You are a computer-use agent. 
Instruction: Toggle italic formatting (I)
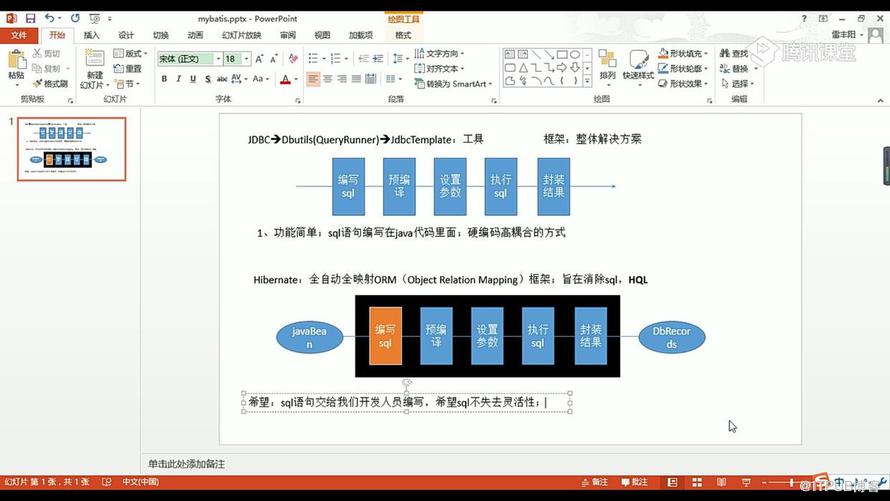178,79
